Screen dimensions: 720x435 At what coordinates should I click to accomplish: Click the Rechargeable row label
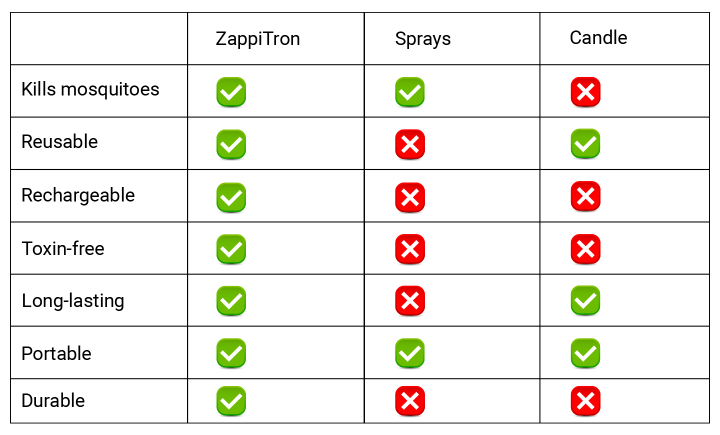tap(78, 196)
